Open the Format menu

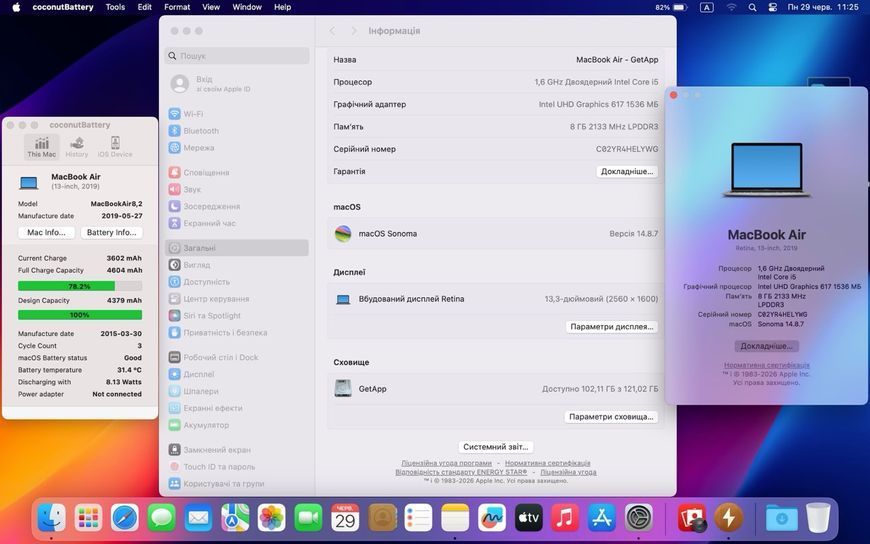(x=177, y=7)
